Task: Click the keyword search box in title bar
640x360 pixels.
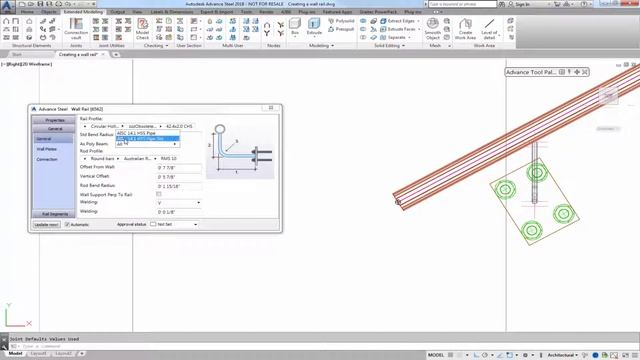Action: (462, 4)
